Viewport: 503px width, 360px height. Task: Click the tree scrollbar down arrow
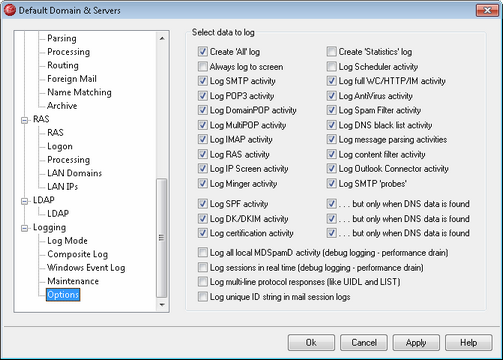162,305
